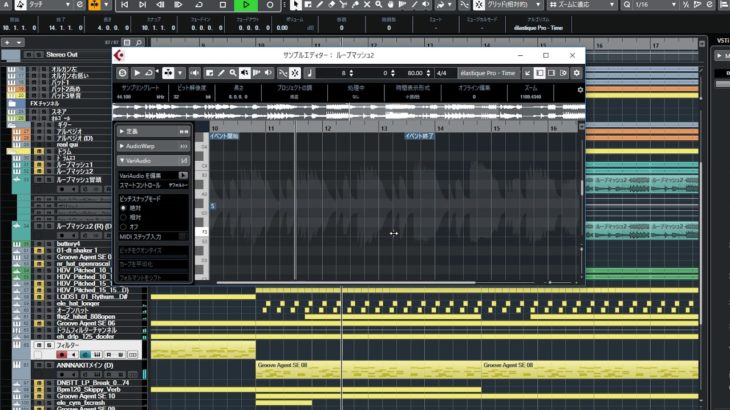Select the Erase tool in main toolbar
The image size is (730, 410).
[x=331, y=5]
